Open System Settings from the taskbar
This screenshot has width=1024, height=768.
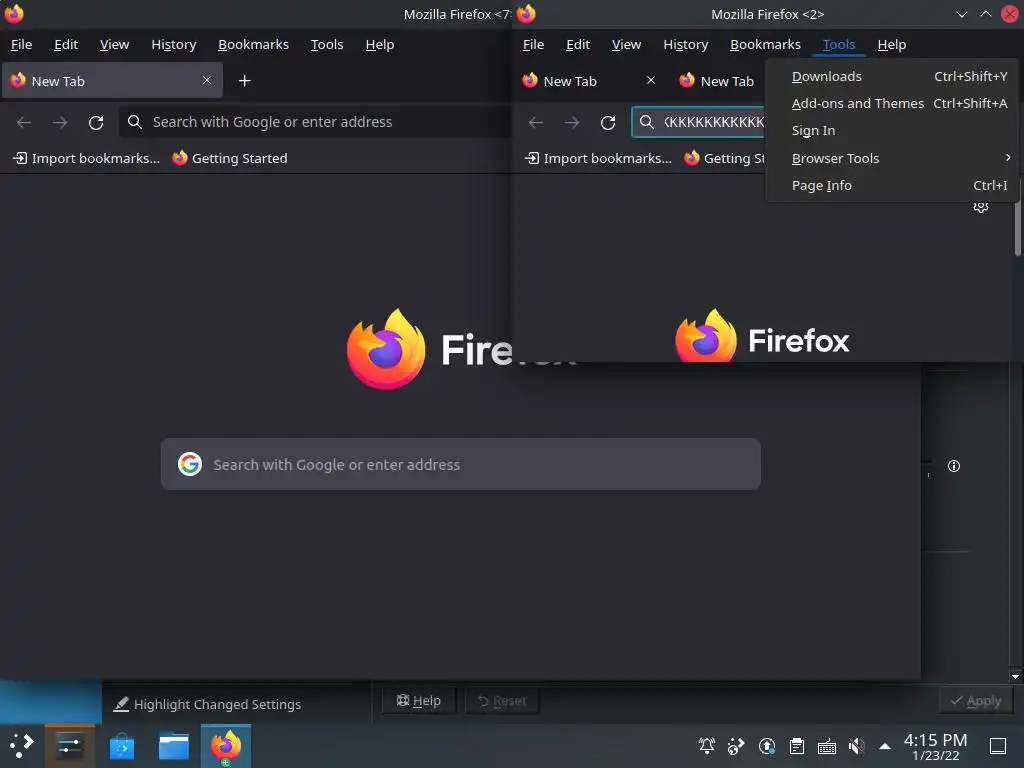pyautogui.click(x=70, y=745)
